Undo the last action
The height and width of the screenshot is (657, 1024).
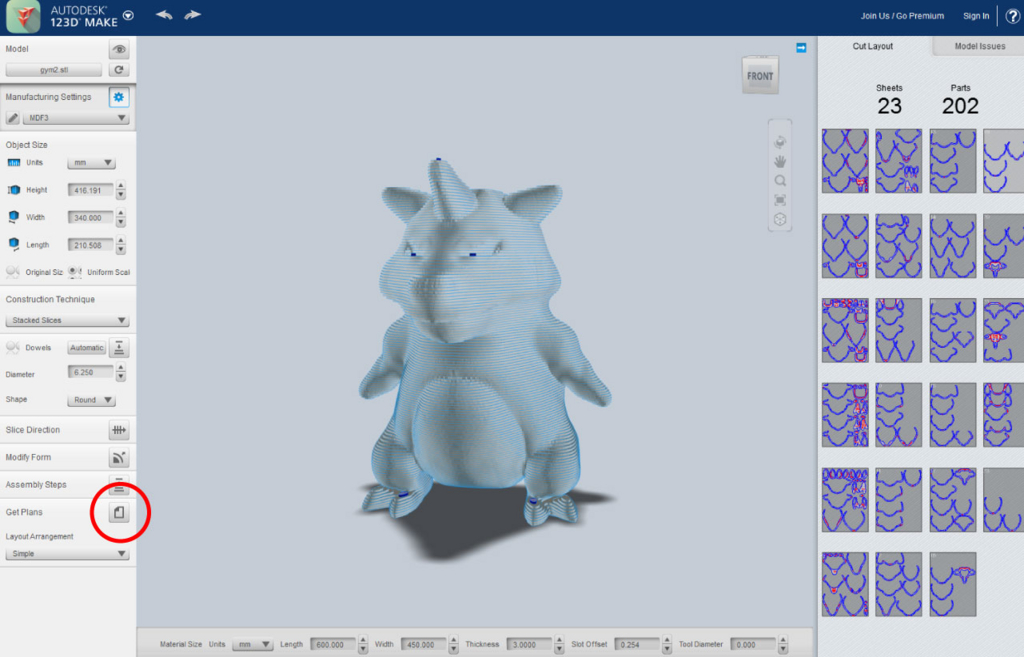click(164, 14)
